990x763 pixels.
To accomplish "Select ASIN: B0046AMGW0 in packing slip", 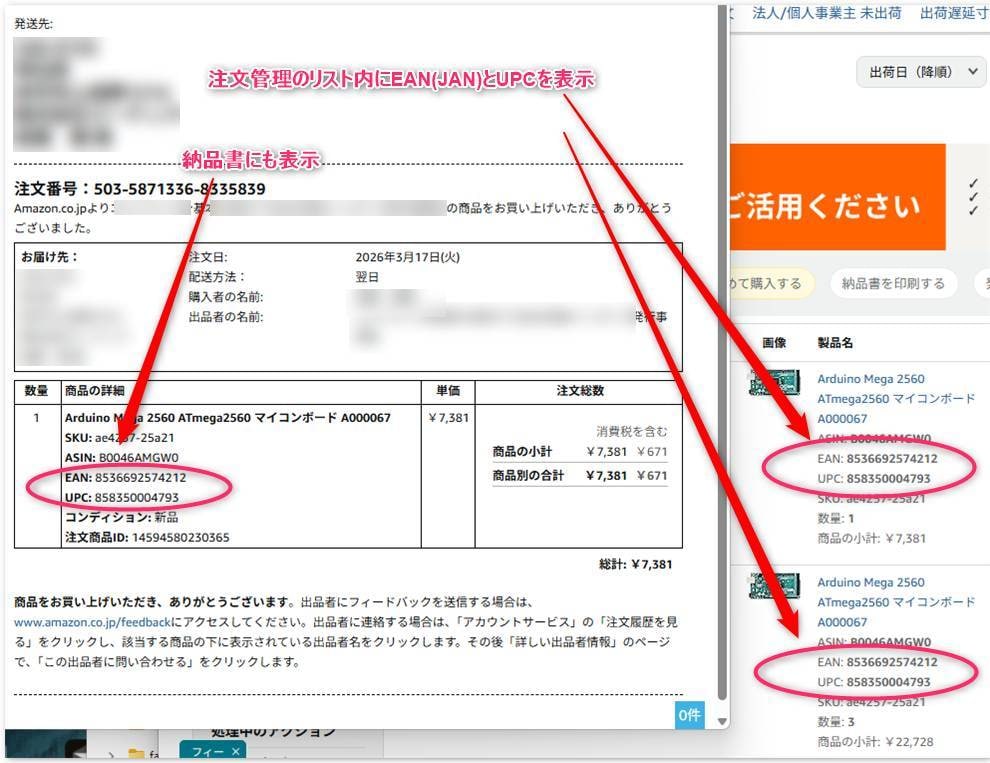I will pyautogui.click(x=121, y=457).
